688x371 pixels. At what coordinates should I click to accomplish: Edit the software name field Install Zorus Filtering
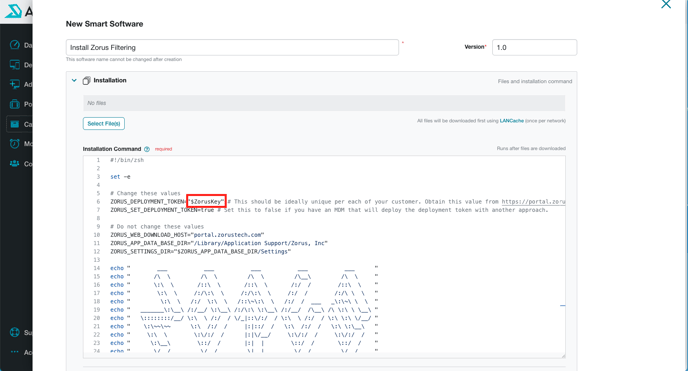tap(232, 47)
